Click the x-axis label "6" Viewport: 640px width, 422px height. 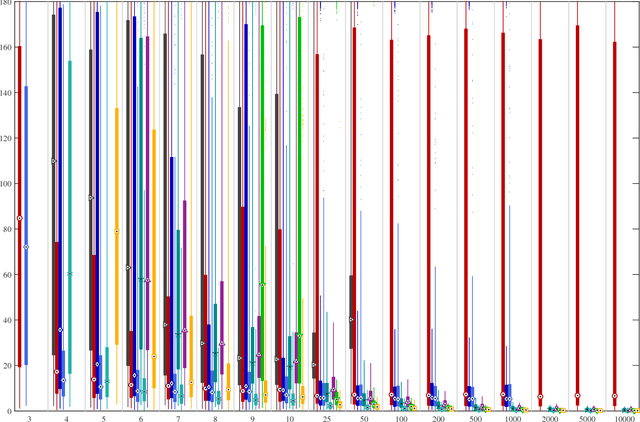141,419
